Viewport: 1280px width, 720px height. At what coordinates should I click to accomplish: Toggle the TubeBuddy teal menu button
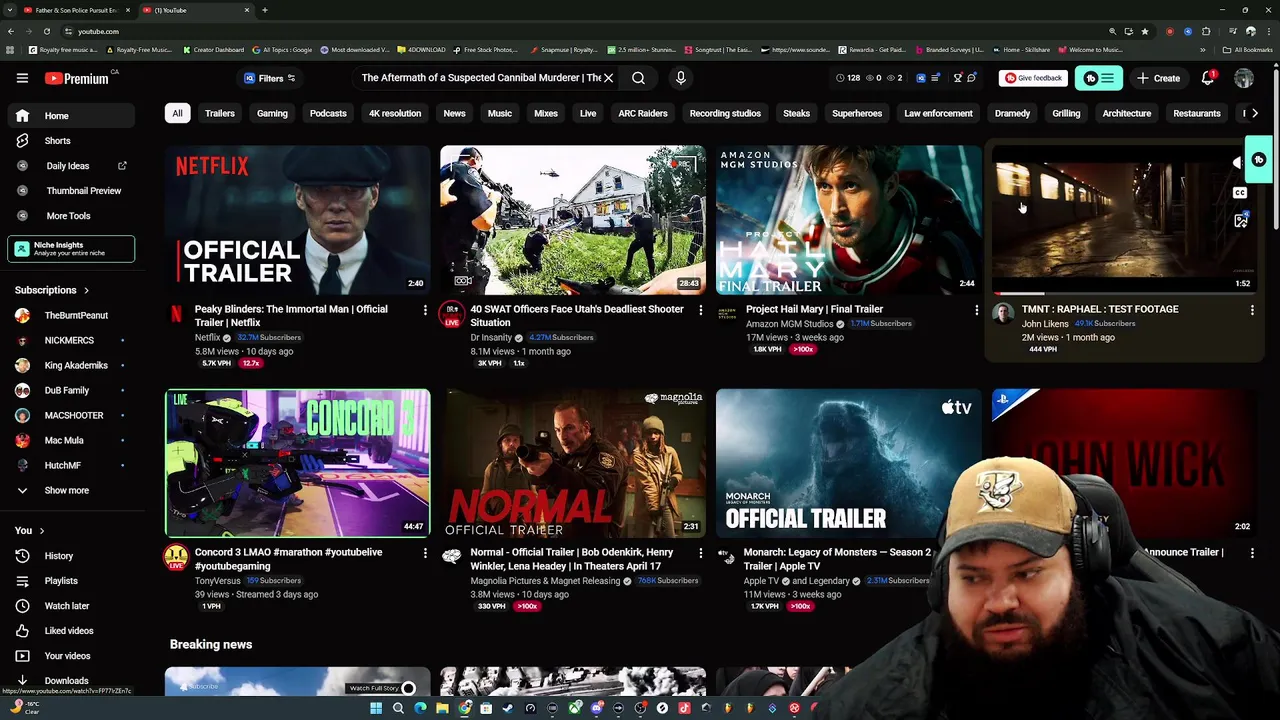[x=1099, y=78]
